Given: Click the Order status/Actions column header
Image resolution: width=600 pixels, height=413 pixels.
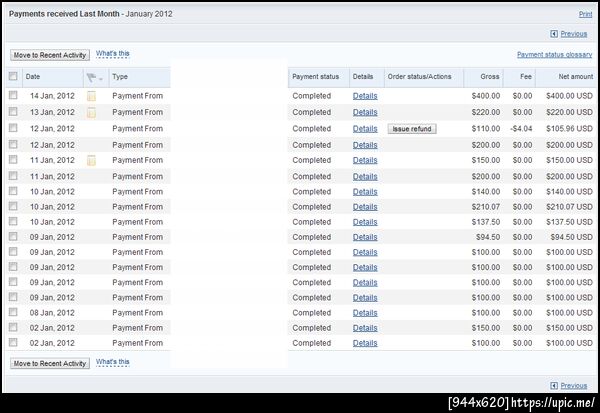Looking at the screenshot, I should pos(419,77).
